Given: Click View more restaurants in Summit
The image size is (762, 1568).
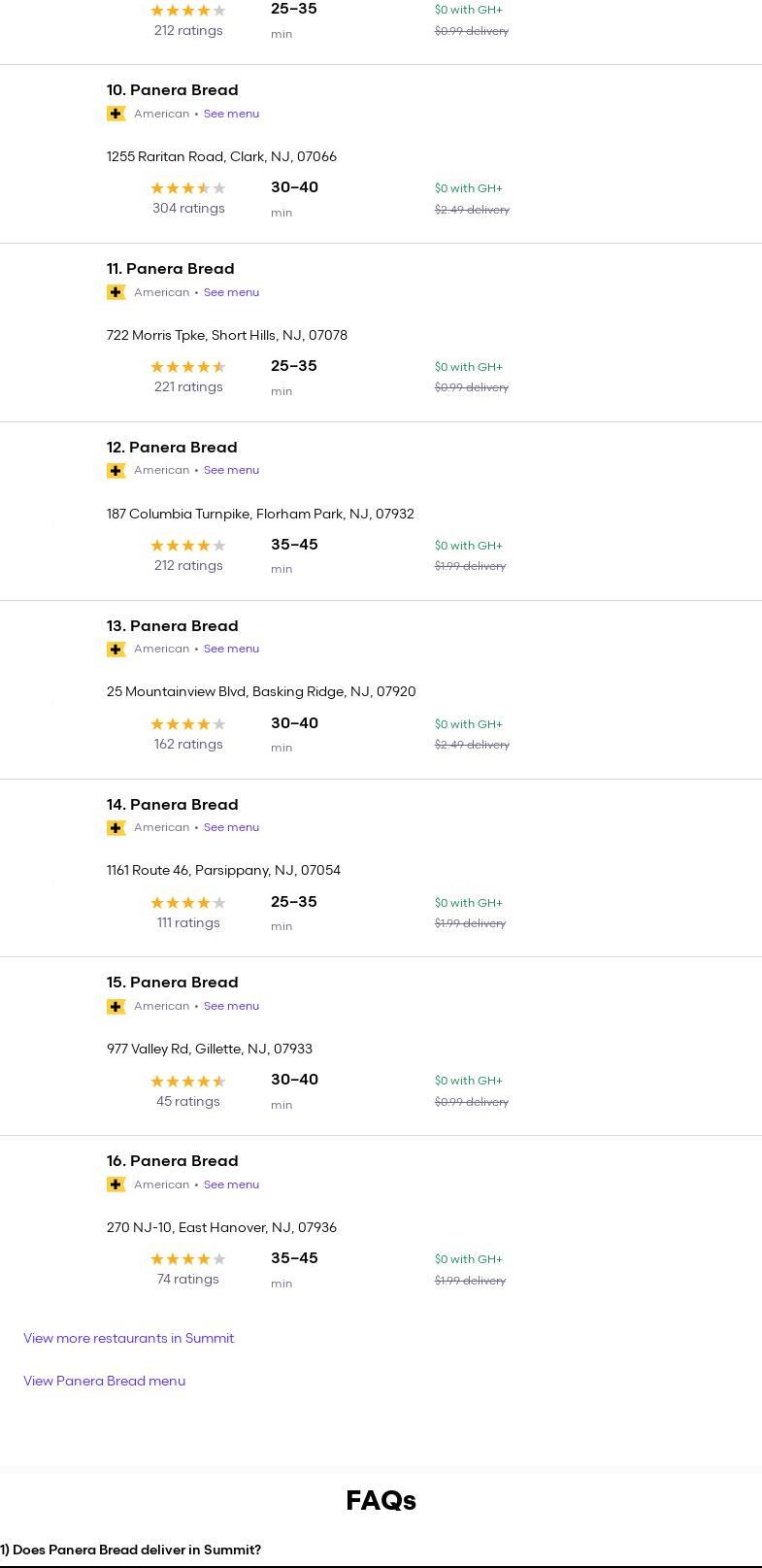Looking at the screenshot, I should 128,1338.
